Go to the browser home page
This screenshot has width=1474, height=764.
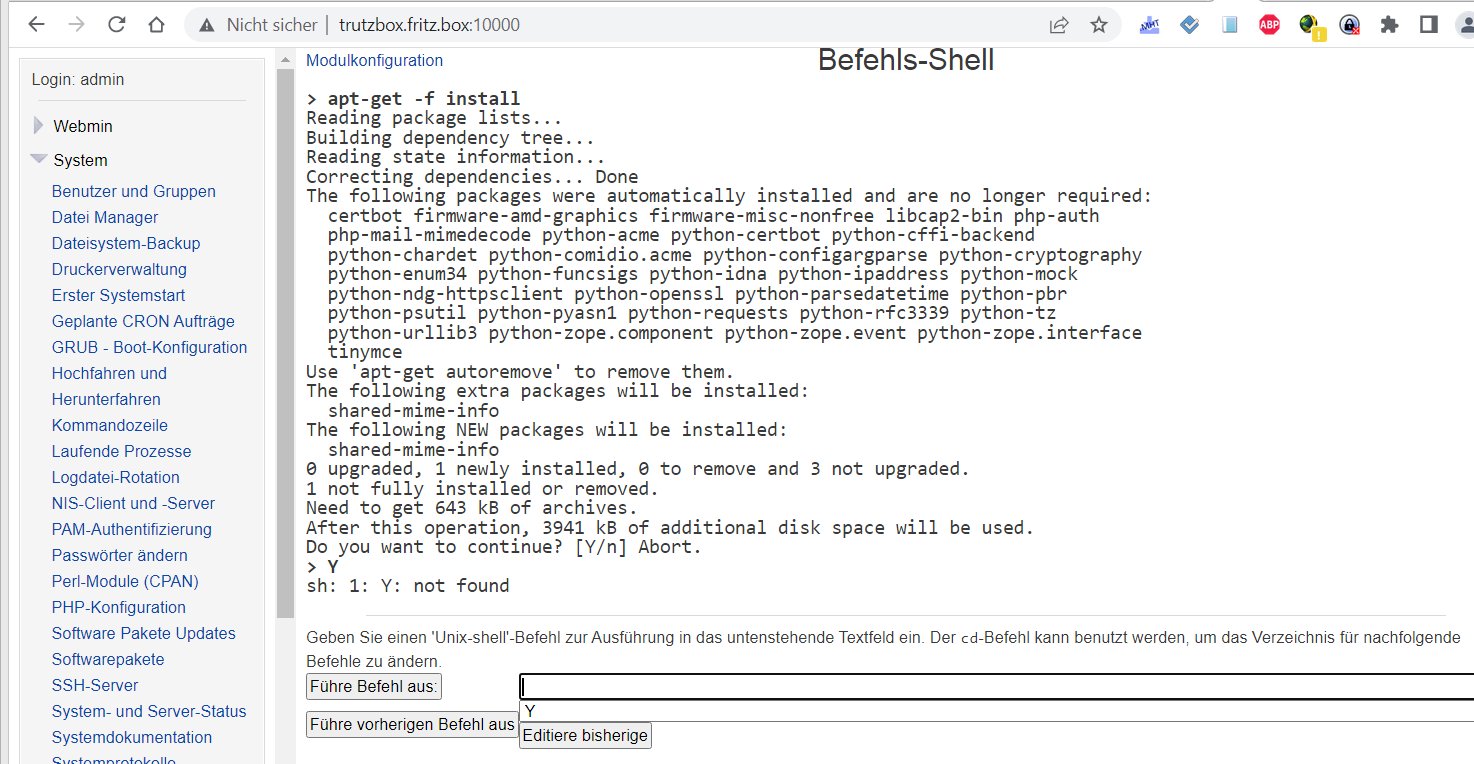pyautogui.click(x=155, y=25)
